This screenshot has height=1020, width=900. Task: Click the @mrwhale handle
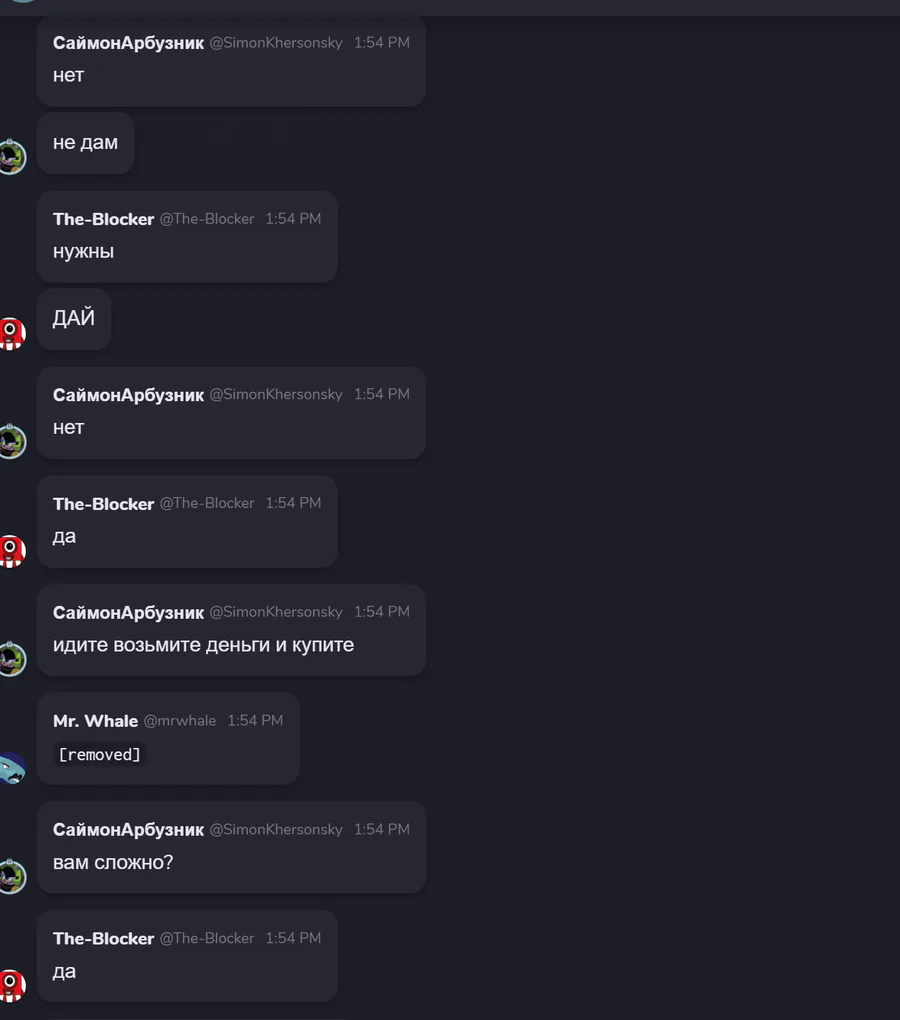pyautogui.click(x=179, y=721)
